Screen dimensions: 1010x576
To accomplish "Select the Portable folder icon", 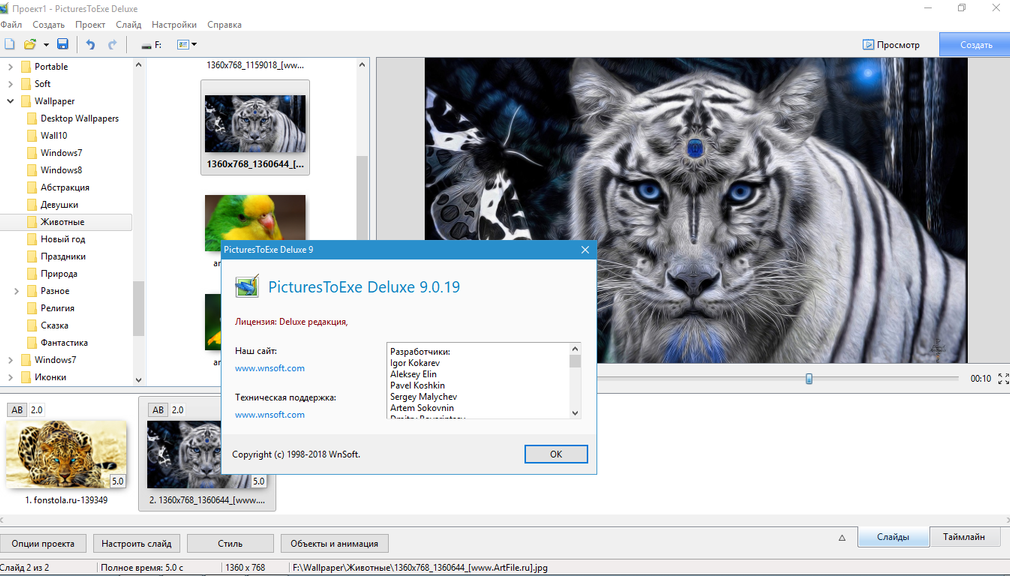I will 26,66.
